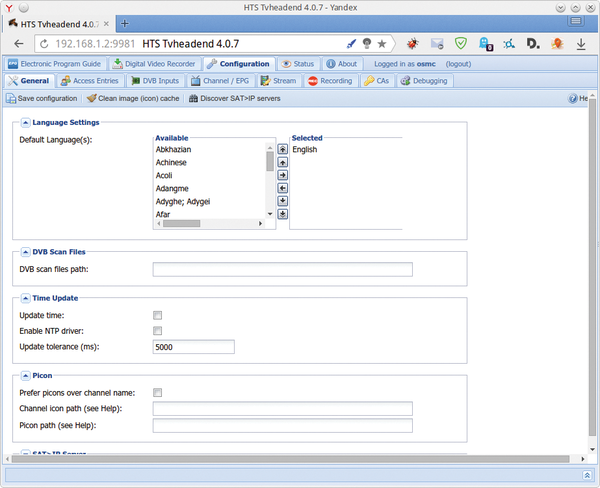Switch to Digital Video Recorder tab
Image resolution: width=600 pixels, height=488 pixels.
click(154, 64)
